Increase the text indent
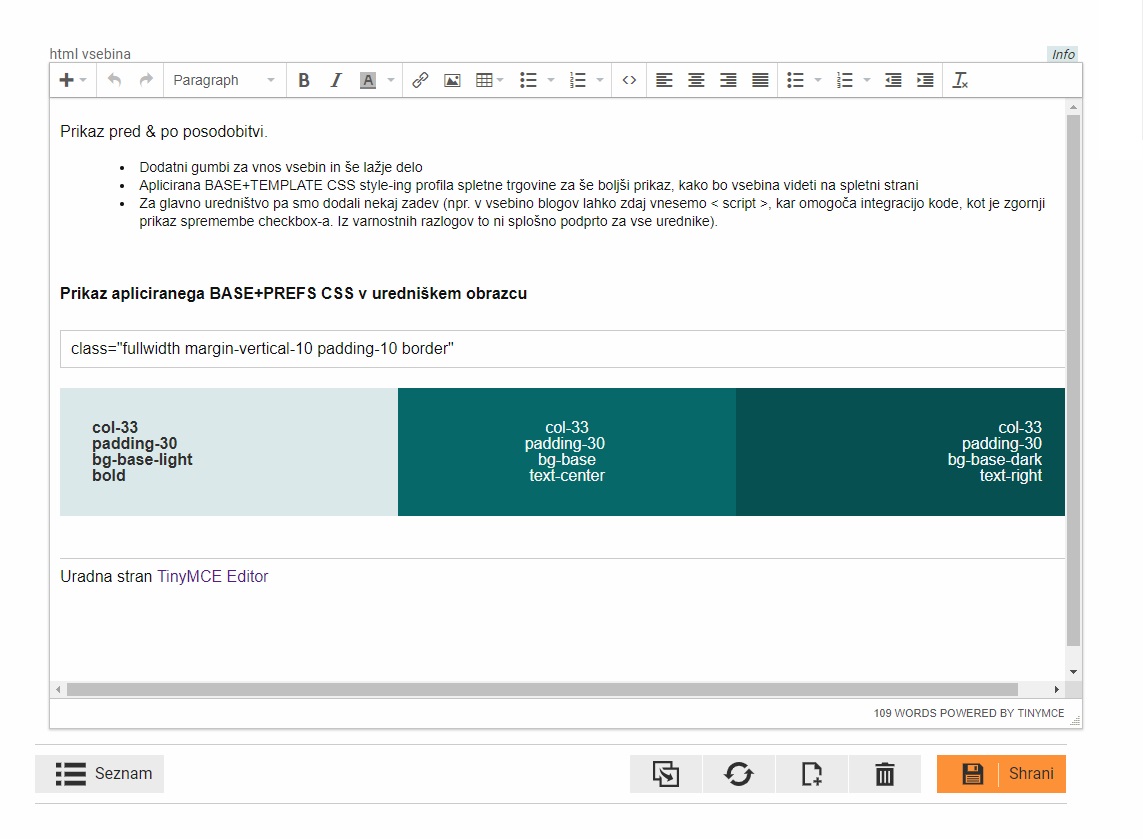Viewport: 1143px width, 839px height. 924,80
